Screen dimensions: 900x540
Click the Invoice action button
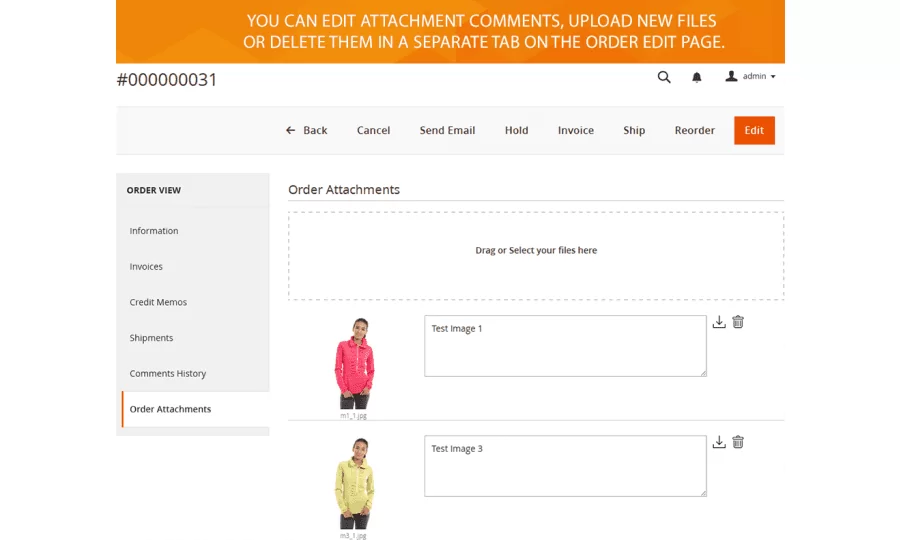tap(575, 130)
